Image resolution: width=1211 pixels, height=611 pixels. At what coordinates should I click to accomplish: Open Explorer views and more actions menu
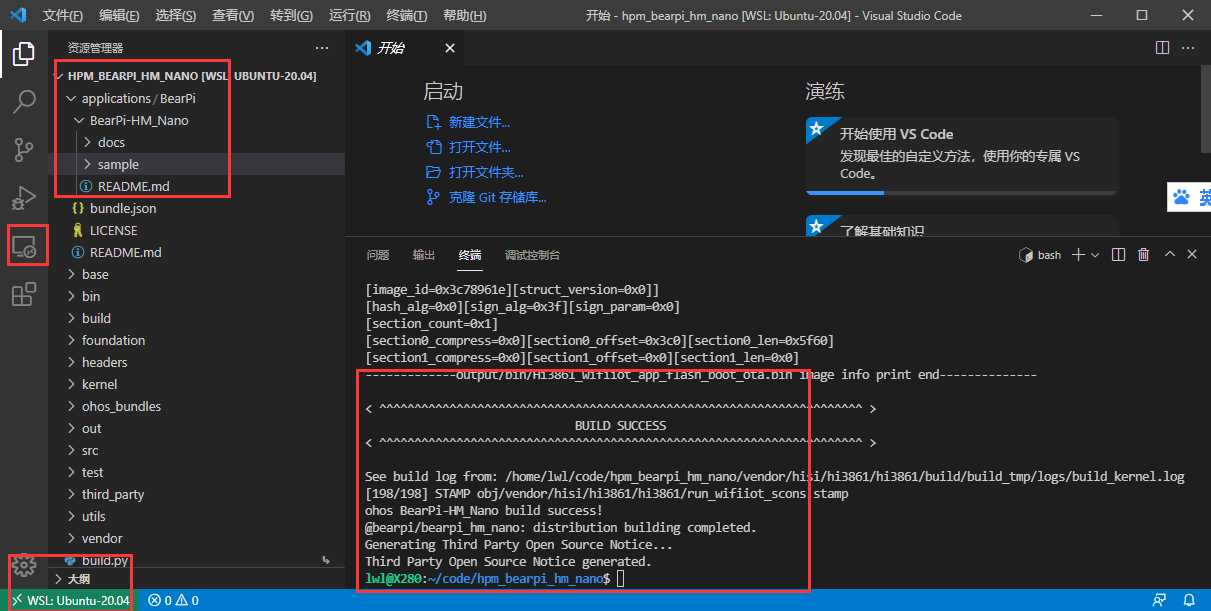(x=322, y=47)
